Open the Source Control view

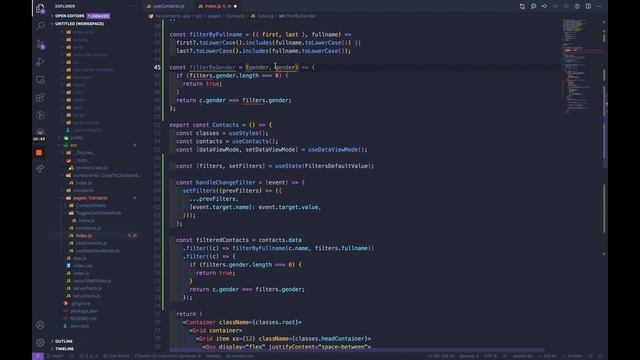(x=40, y=44)
